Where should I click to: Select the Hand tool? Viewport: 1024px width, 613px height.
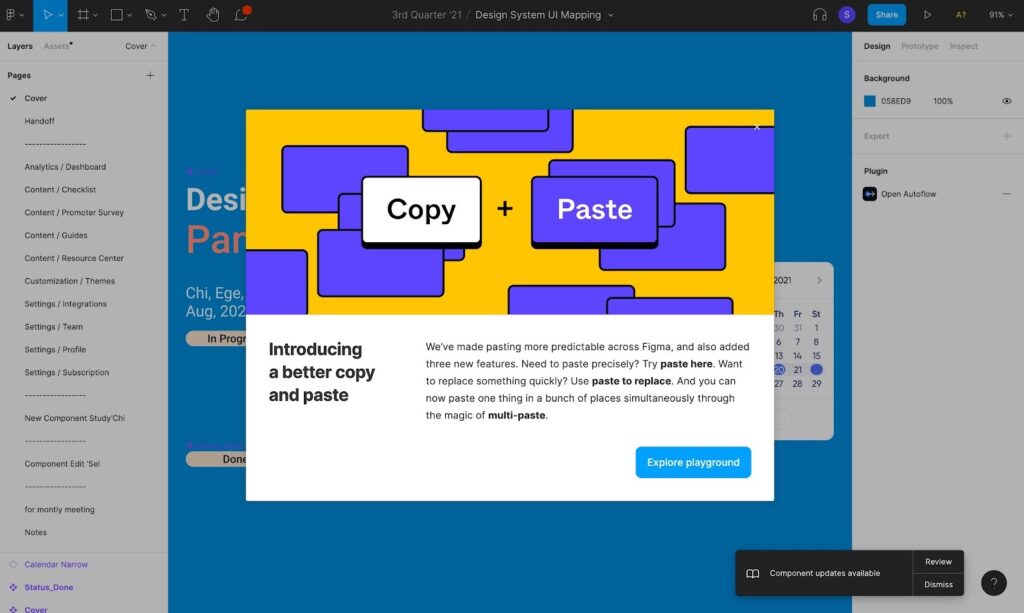[x=212, y=15]
